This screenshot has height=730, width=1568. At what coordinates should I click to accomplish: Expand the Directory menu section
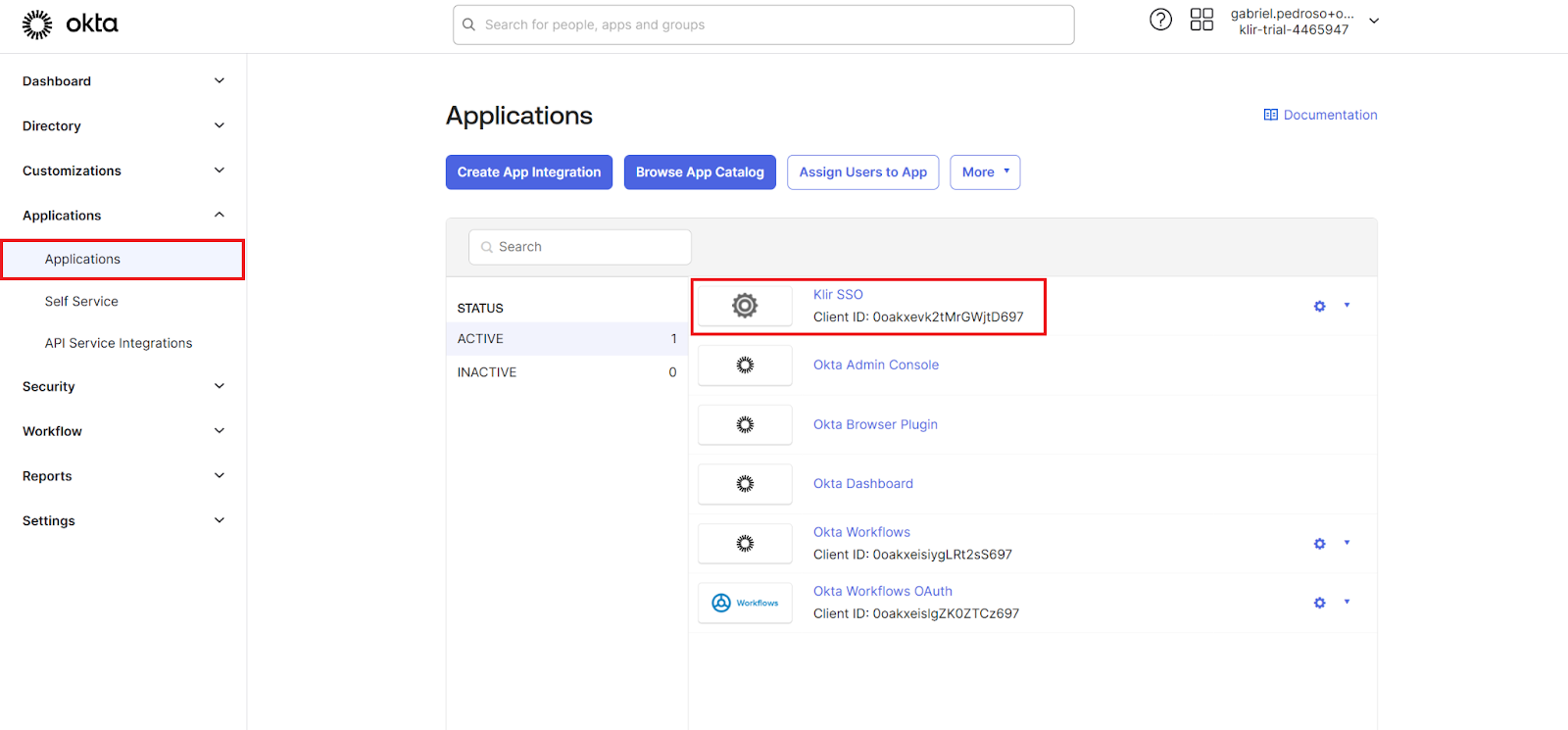pos(220,125)
